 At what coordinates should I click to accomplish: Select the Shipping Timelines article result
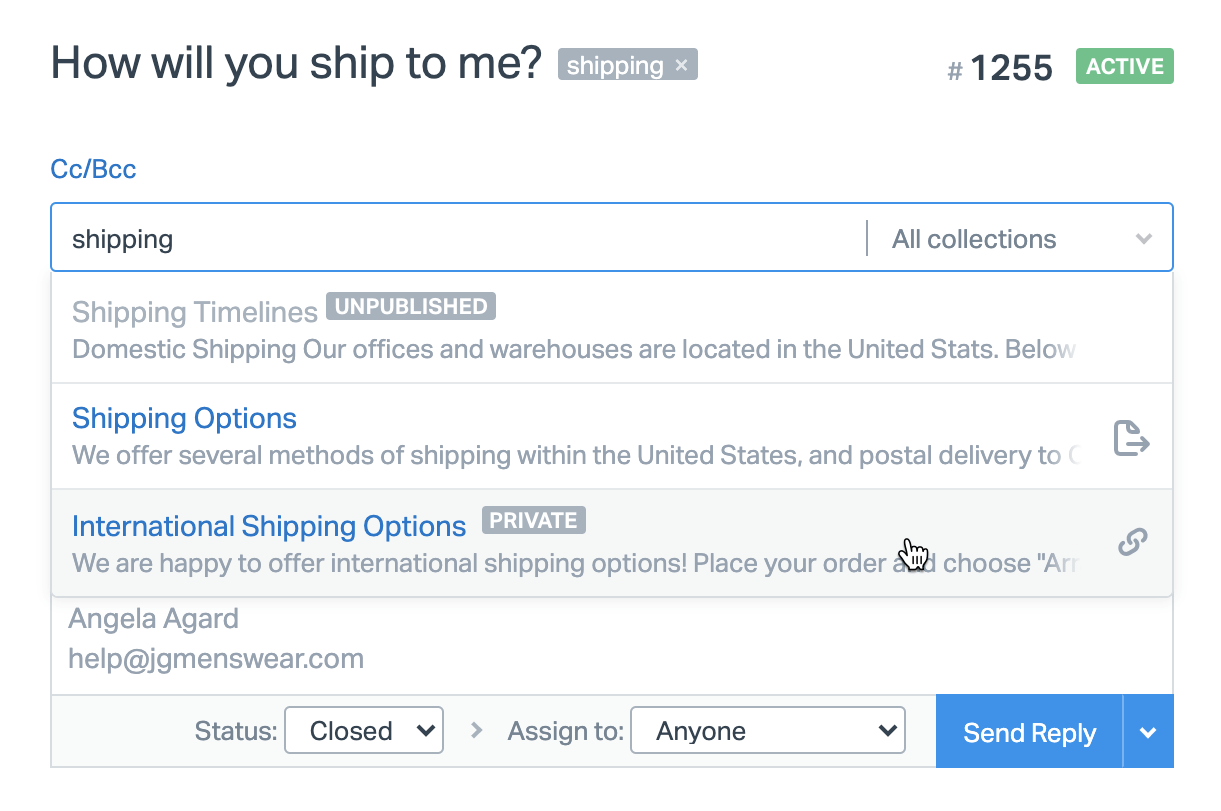[195, 312]
